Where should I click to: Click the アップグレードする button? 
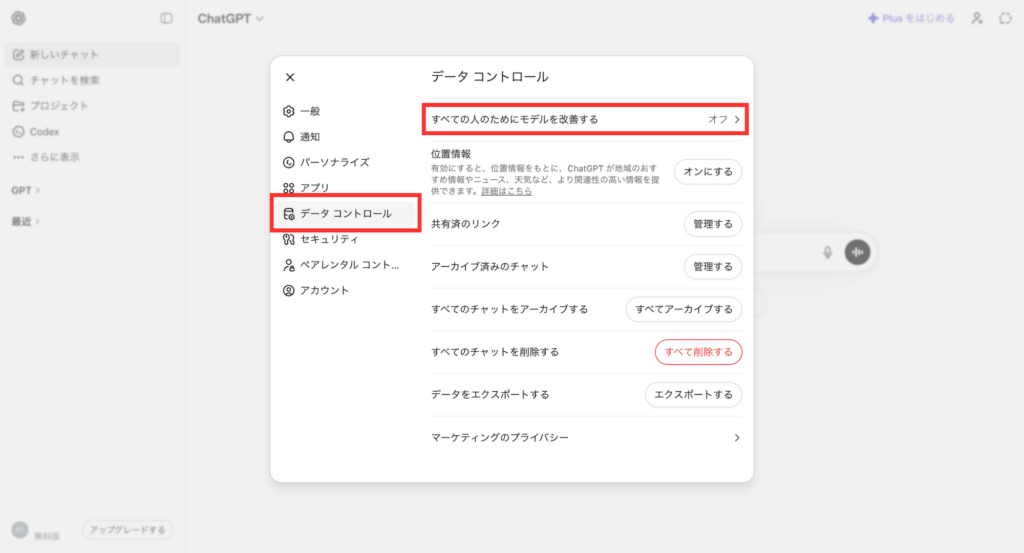click(x=127, y=529)
